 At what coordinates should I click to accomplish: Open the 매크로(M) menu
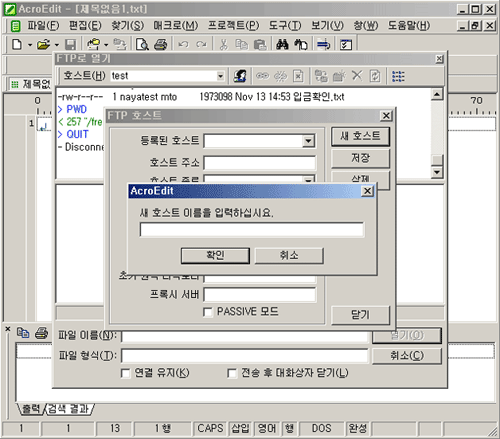176,26
